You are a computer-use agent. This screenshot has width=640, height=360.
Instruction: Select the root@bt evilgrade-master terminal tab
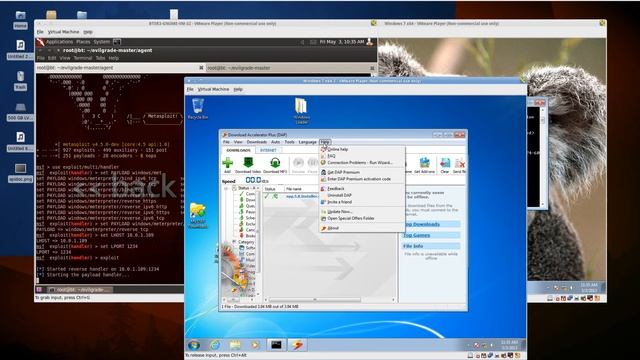[x=290, y=68]
